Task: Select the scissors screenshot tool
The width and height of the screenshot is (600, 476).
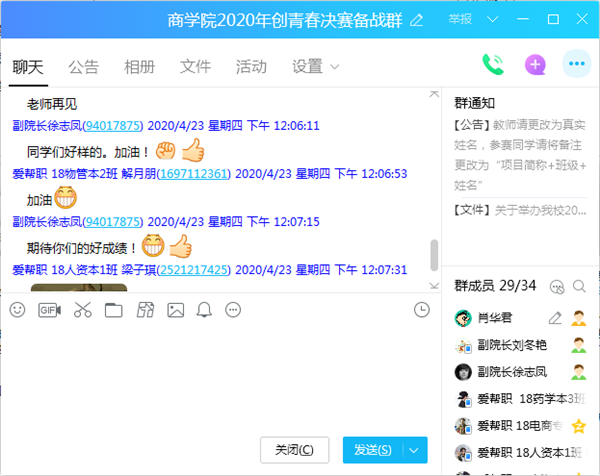Action: click(82, 310)
